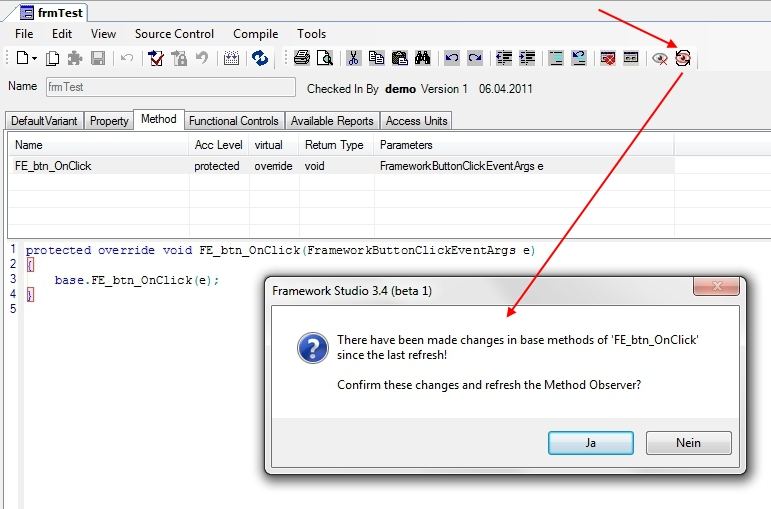The width and height of the screenshot is (771, 509).
Task: Toggle the crossed-out eye observer icon
Action: click(x=660, y=58)
